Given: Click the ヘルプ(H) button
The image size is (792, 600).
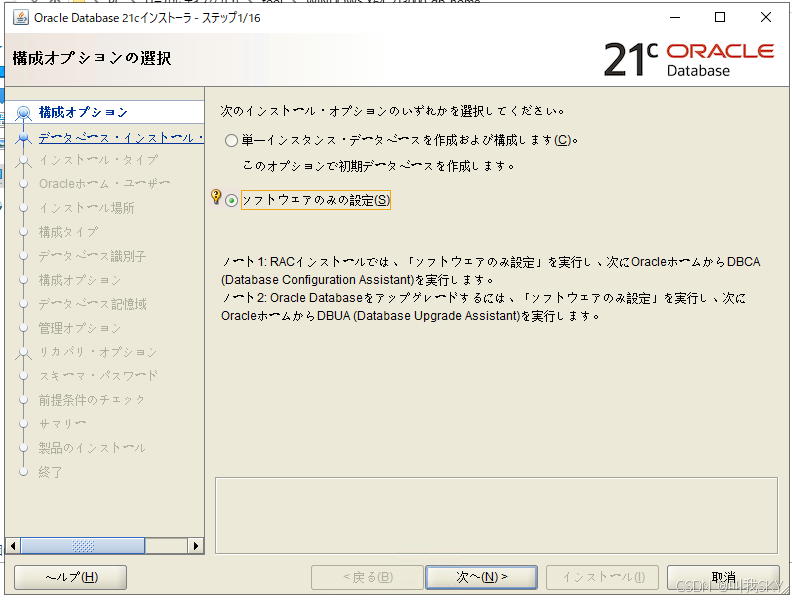Looking at the screenshot, I should [71, 577].
